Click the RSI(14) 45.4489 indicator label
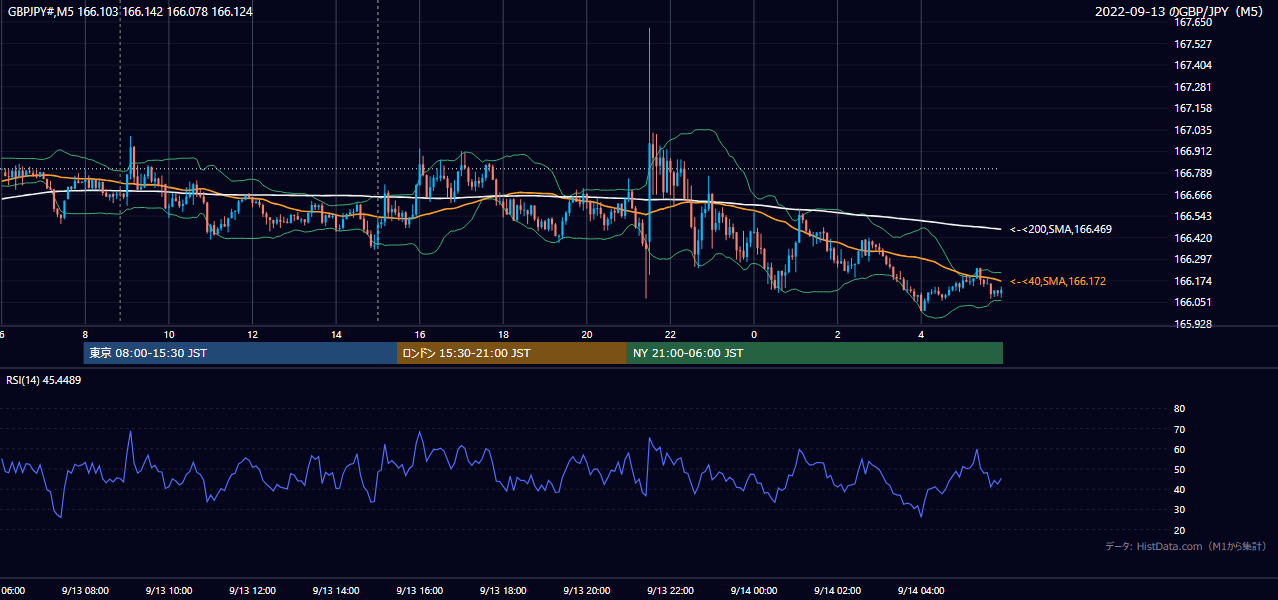1278x600 pixels. pyautogui.click(x=44, y=380)
